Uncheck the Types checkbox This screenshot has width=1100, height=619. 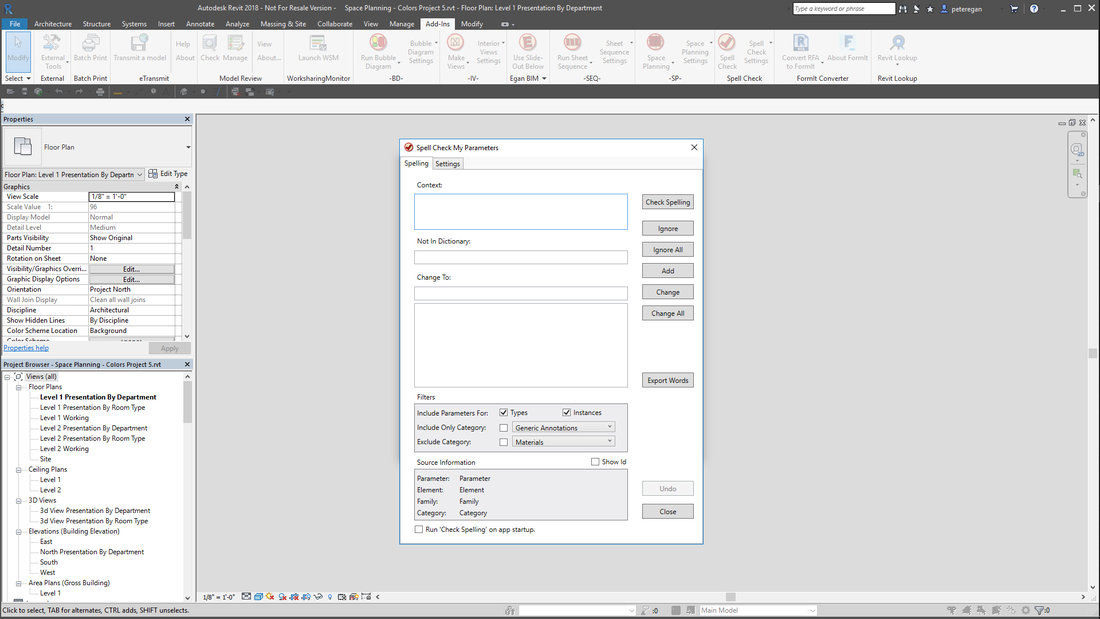click(504, 412)
